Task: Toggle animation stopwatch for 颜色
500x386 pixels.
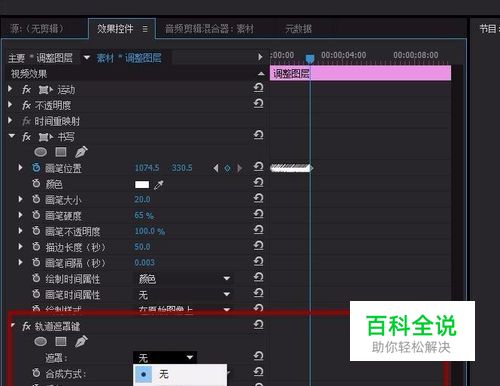Action: [36, 183]
